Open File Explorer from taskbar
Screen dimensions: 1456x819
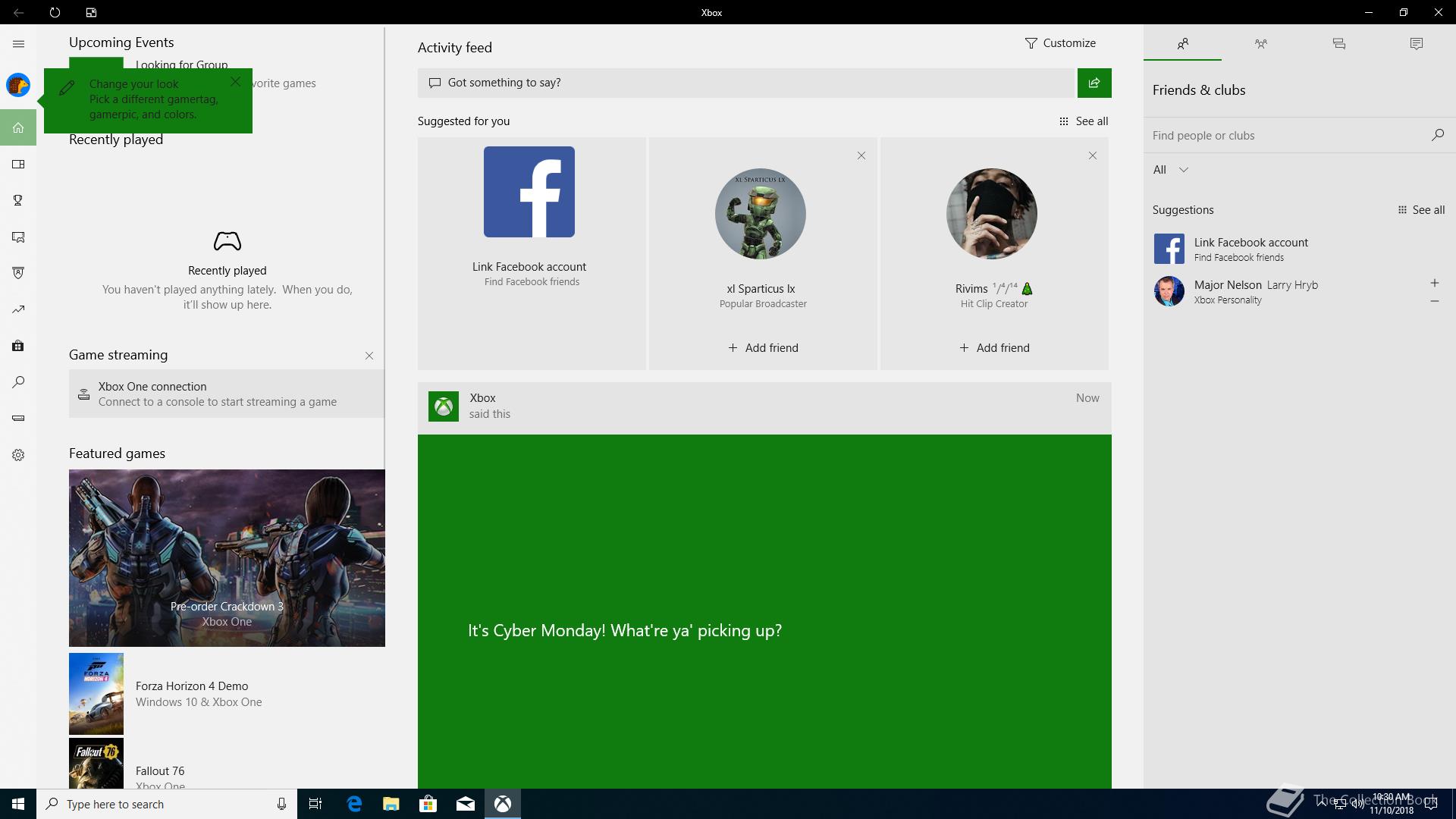pyautogui.click(x=391, y=804)
